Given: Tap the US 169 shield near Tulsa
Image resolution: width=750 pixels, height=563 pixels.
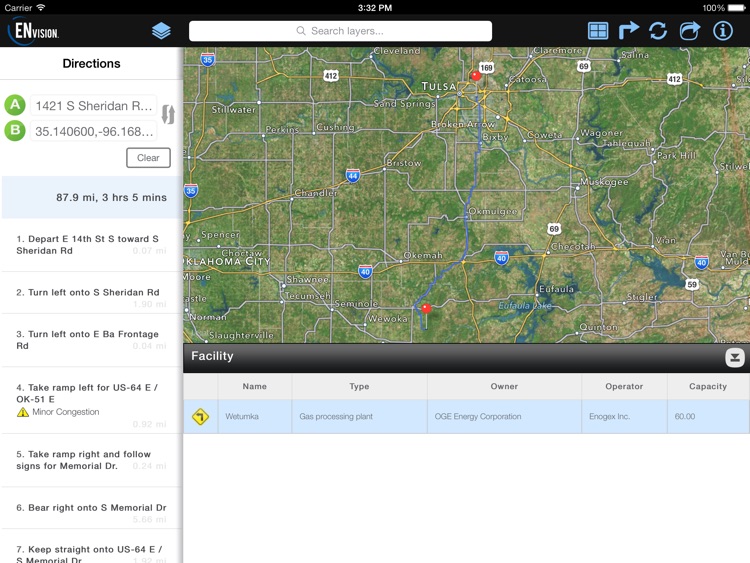Looking at the screenshot, I should pos(486,67).
